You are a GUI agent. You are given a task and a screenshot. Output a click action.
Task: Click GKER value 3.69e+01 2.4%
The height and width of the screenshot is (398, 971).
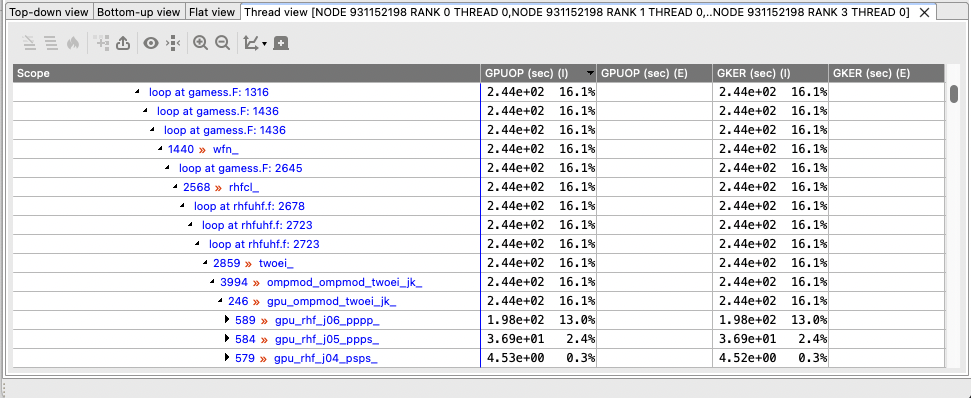pos(772,339)
